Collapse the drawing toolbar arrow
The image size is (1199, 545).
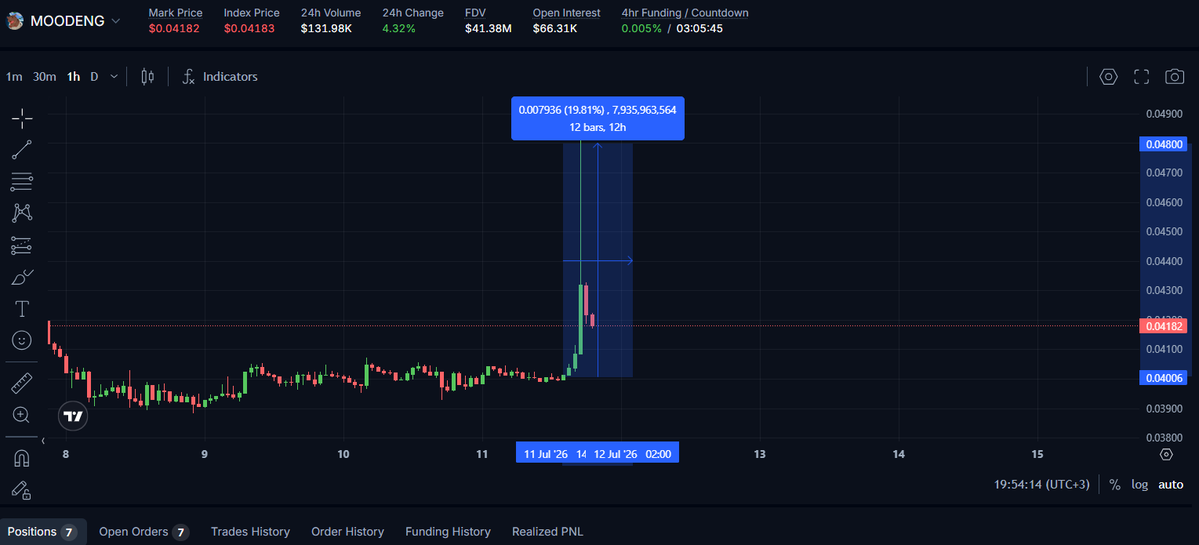point(44,441)
